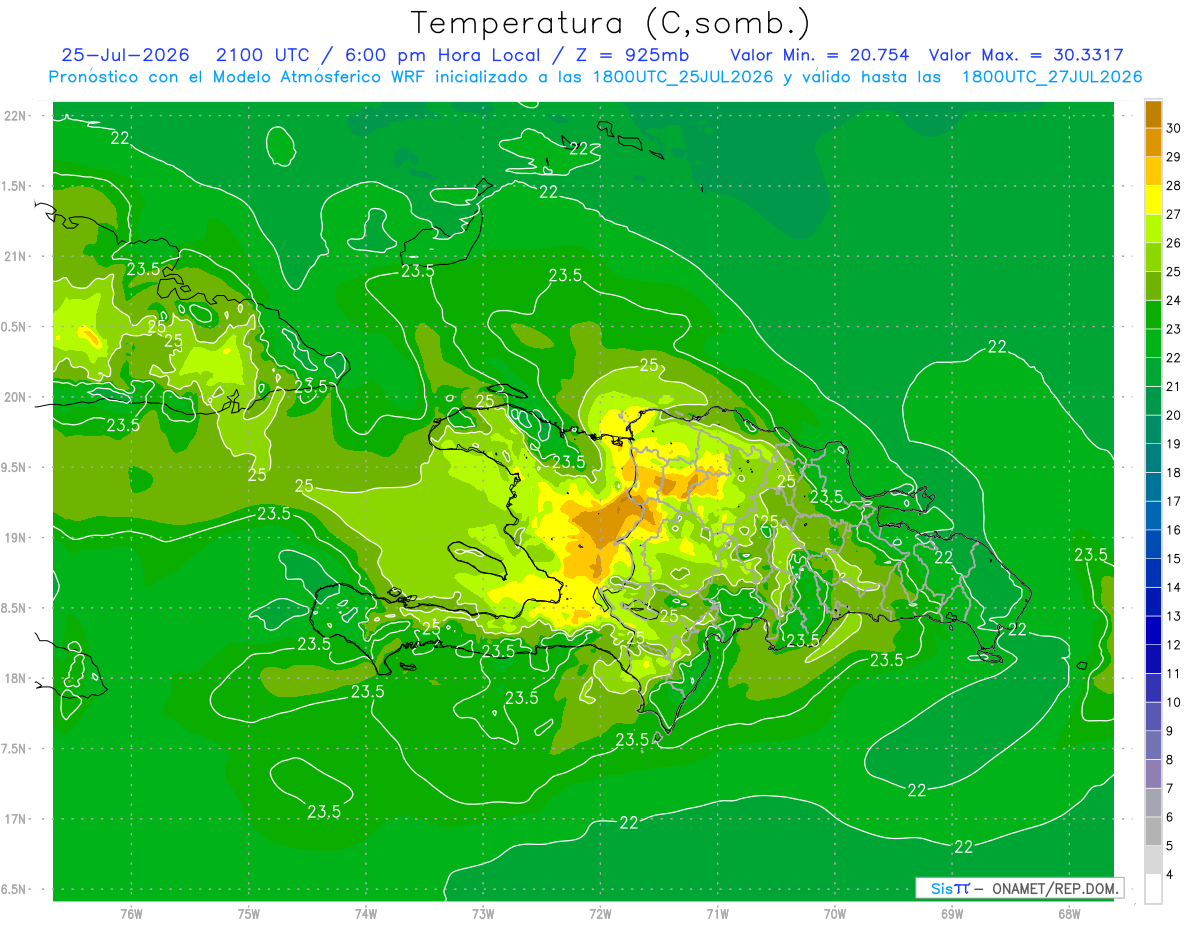
Task: Click the "73W" longitude axis label
Action: 483,913
